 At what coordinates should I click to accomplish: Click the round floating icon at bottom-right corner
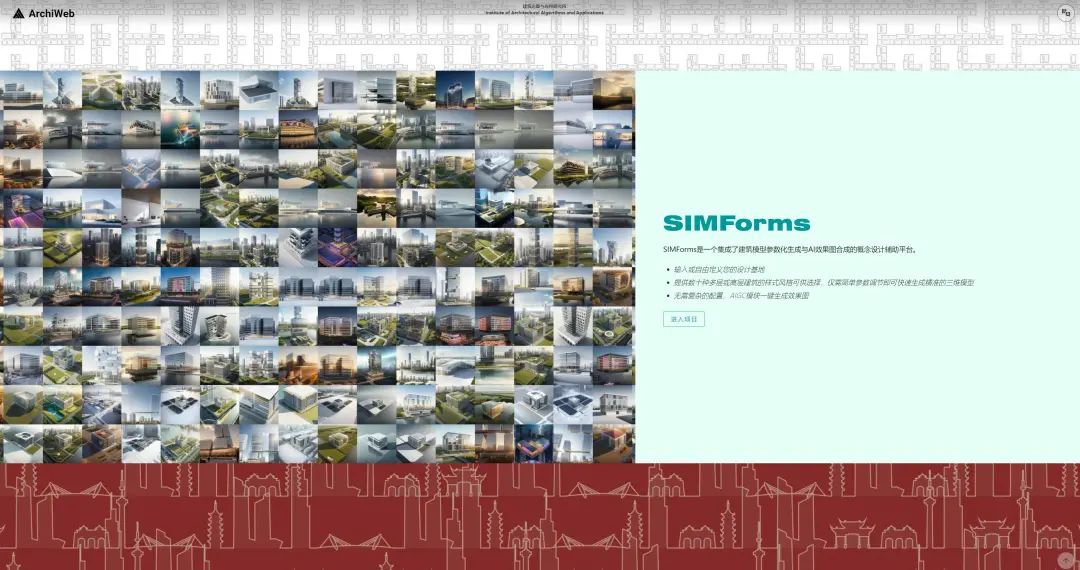pyautogui.click(x=1065, y=561)
